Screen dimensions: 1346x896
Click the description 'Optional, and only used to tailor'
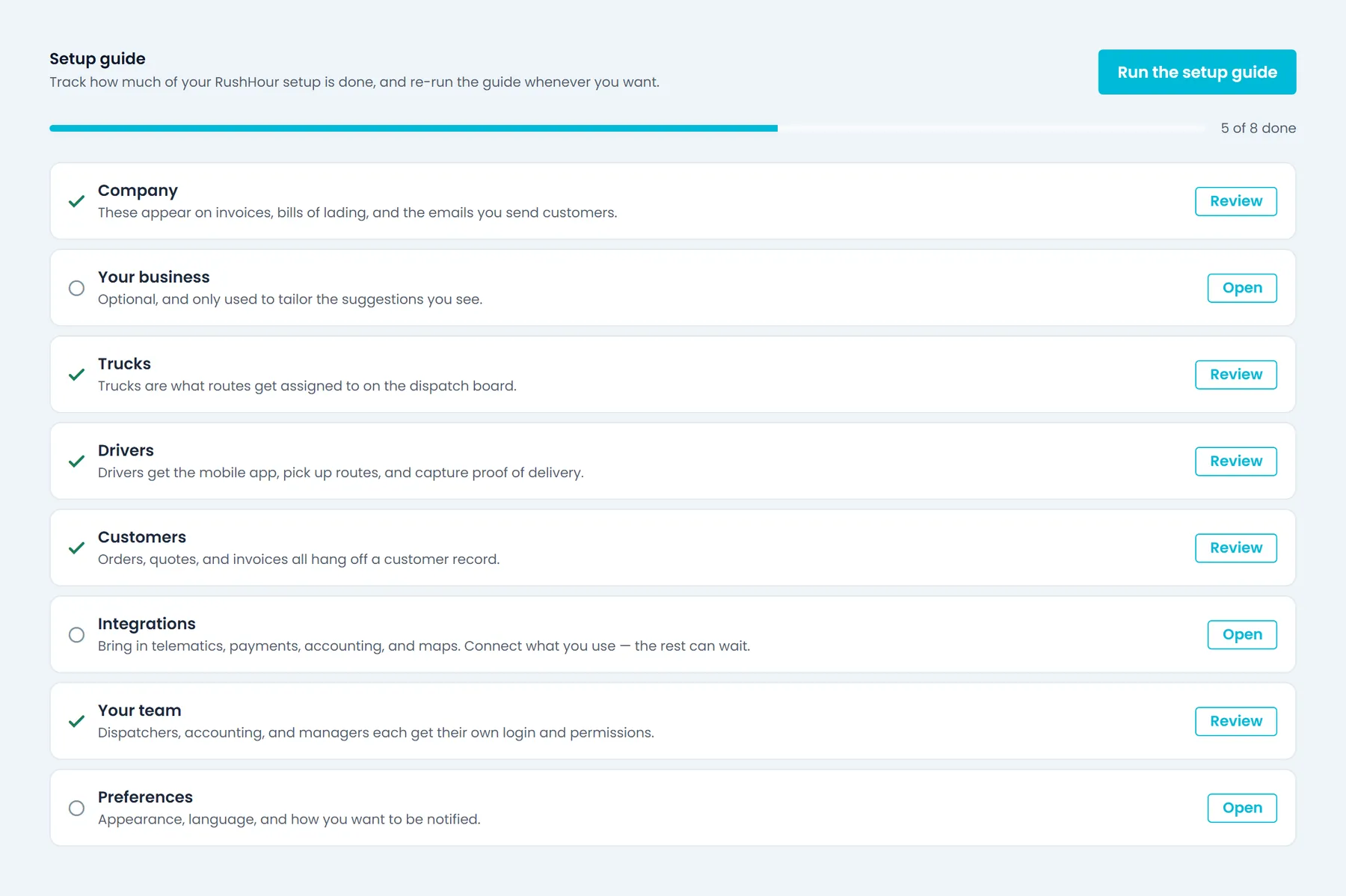(x=290, y=299)
